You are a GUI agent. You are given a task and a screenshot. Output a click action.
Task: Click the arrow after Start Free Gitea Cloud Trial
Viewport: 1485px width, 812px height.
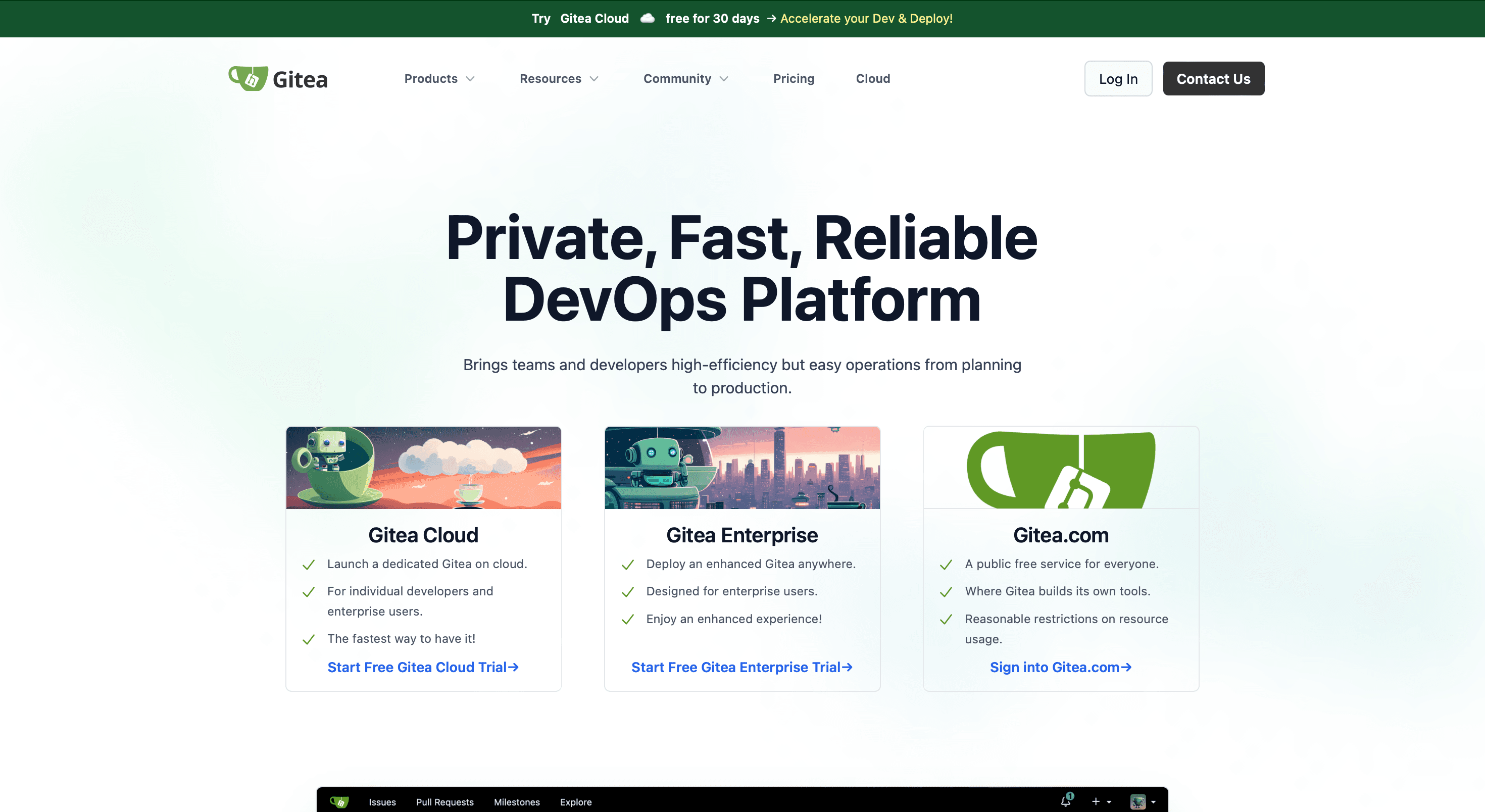[513, 667]
